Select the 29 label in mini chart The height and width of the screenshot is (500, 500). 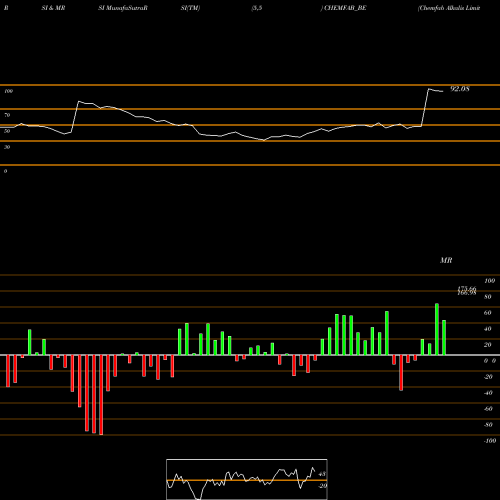pyautogui.click(x=322, y=486)
